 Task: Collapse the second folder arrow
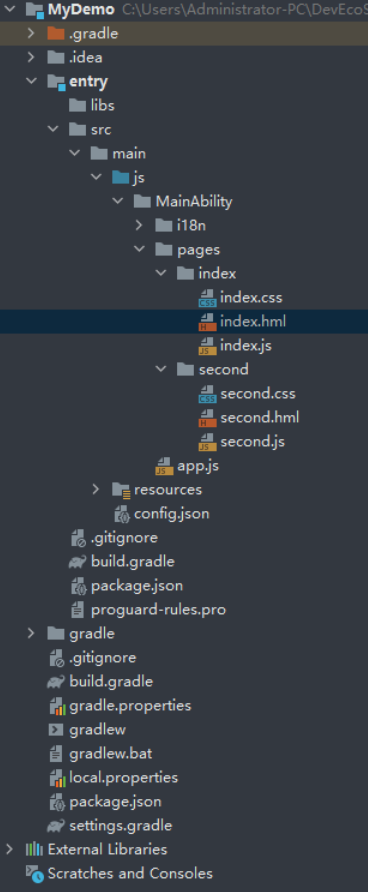161,369
